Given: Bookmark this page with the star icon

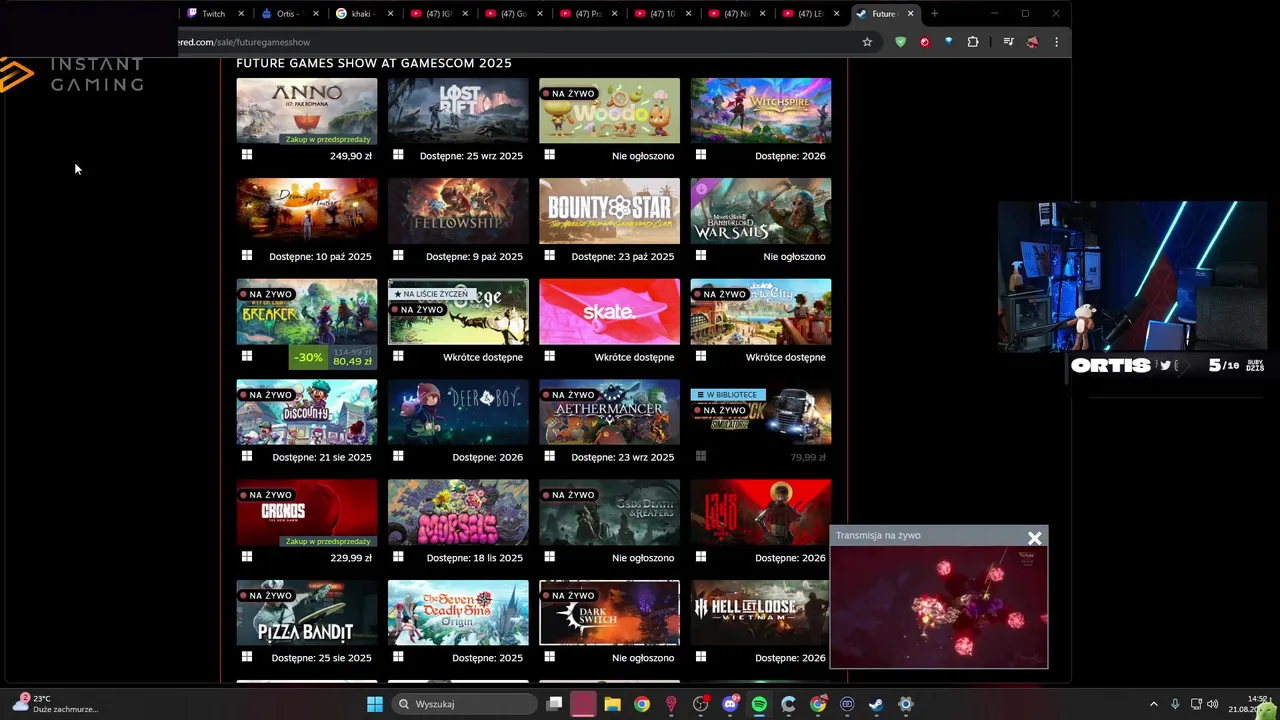Looking at the screenshot, I should tap(867, 42).
